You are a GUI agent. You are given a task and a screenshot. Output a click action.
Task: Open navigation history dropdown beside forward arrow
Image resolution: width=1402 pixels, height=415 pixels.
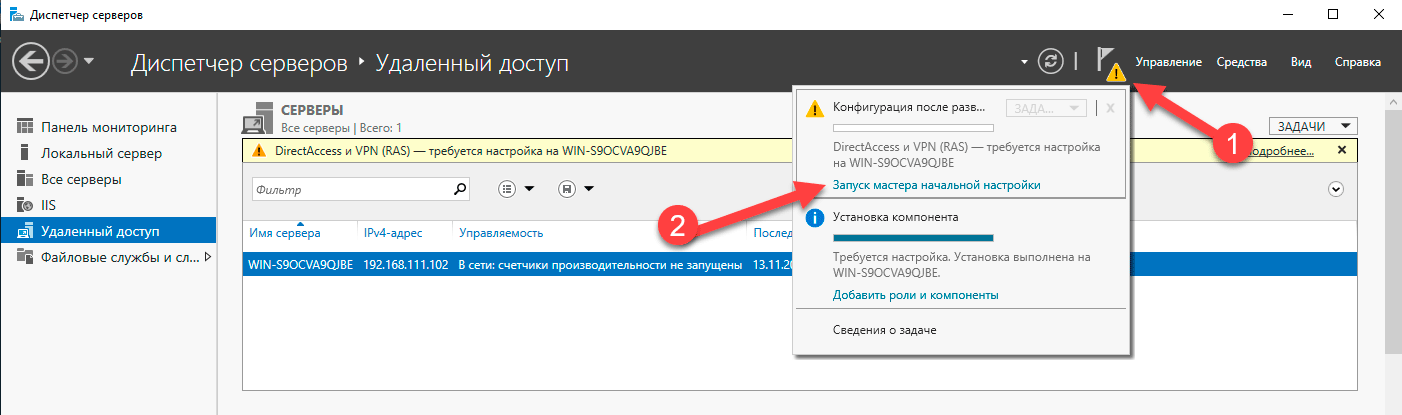[x=89, y=62]
